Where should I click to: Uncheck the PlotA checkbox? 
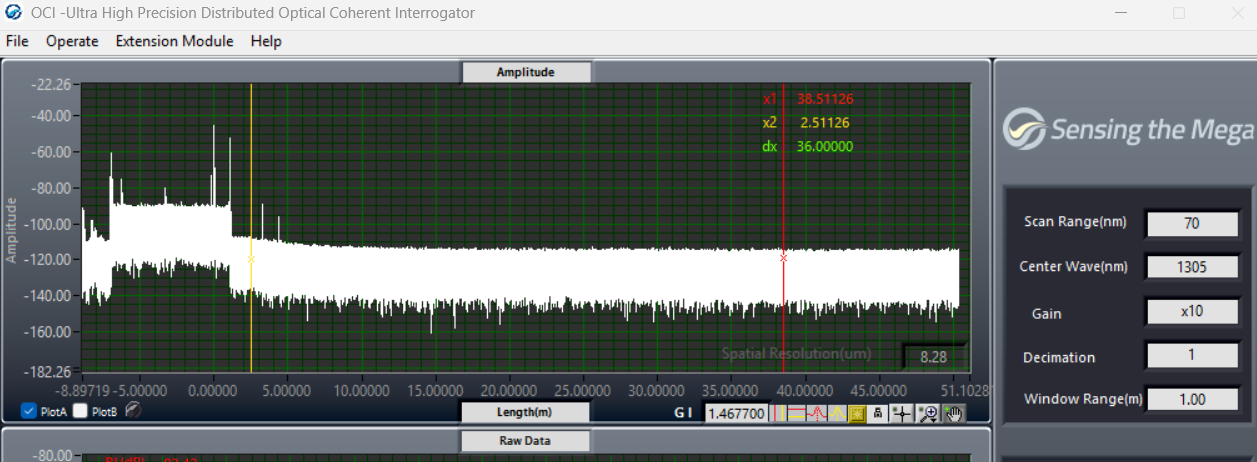(29, 411)
